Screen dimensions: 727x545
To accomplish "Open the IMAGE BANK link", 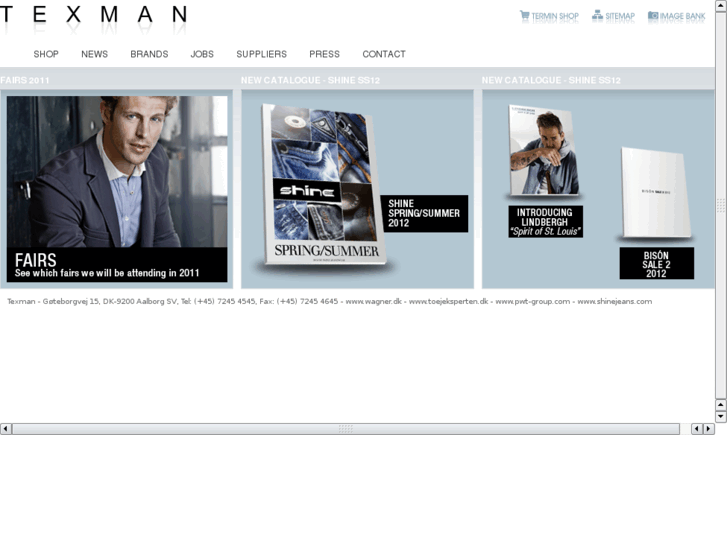I will pyautogui.click(x=682, y=16).
